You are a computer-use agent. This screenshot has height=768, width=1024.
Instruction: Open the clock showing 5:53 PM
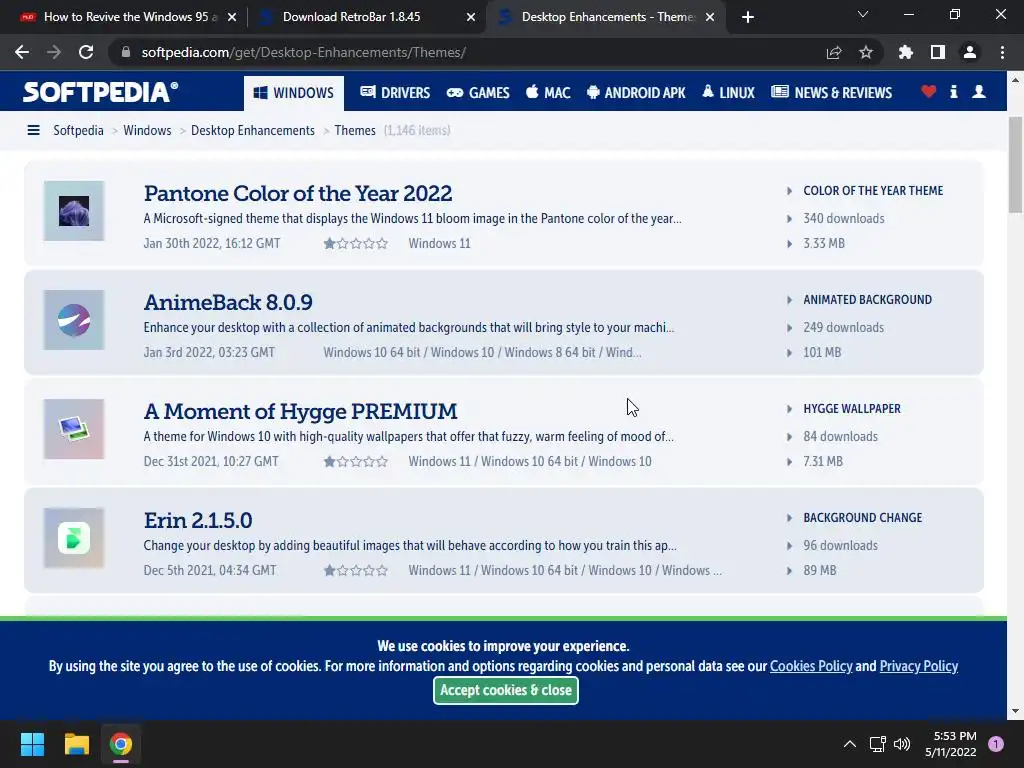point(950,744)
